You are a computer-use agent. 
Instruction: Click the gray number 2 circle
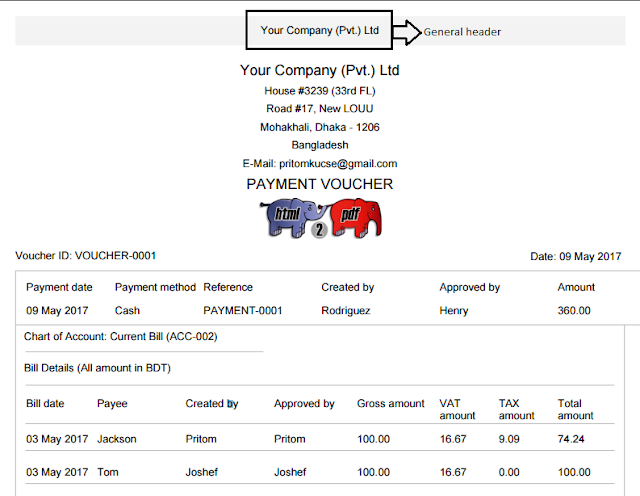coord(319,230)
